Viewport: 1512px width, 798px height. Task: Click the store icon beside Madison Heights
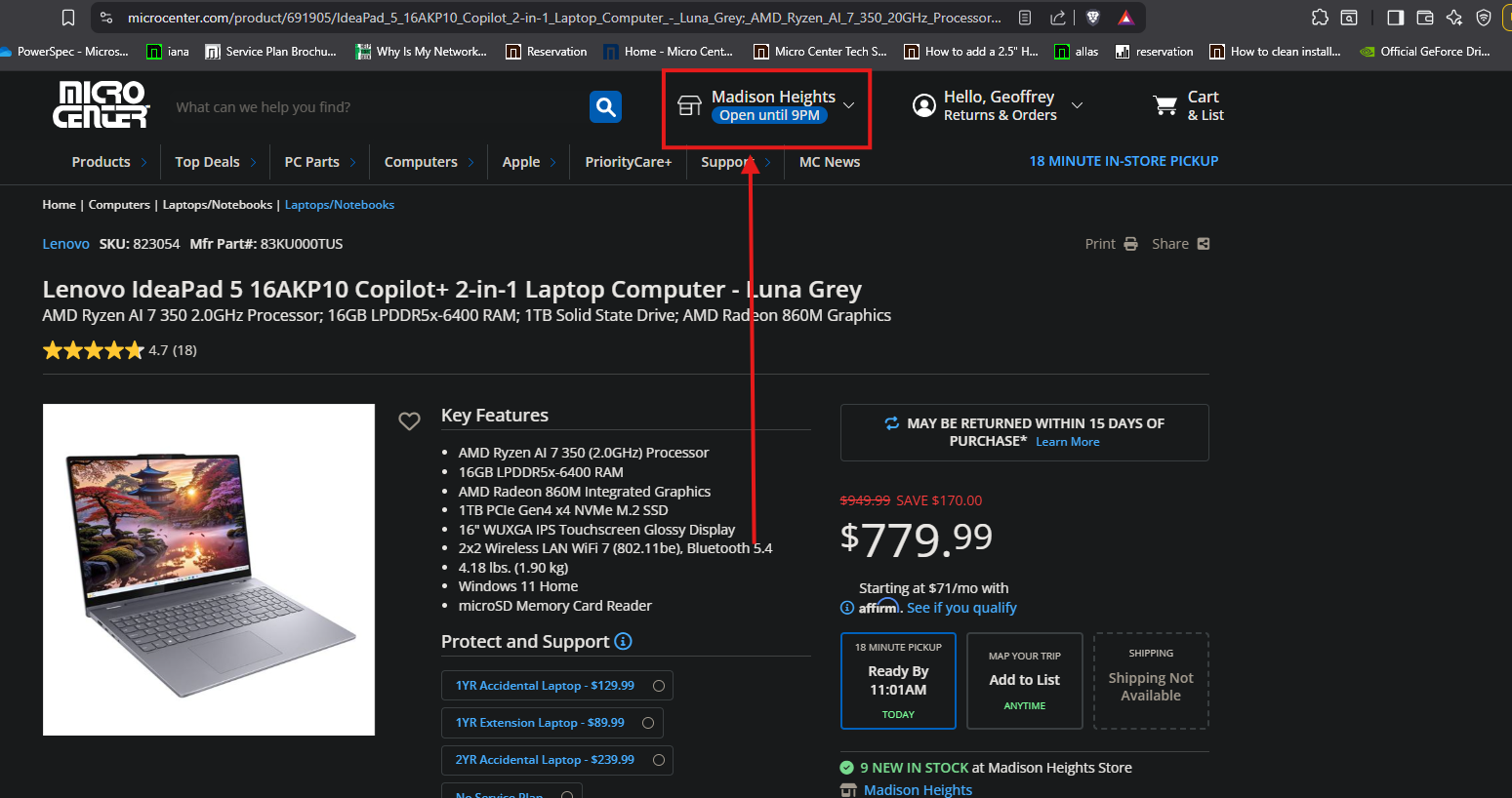coord(690,105)
